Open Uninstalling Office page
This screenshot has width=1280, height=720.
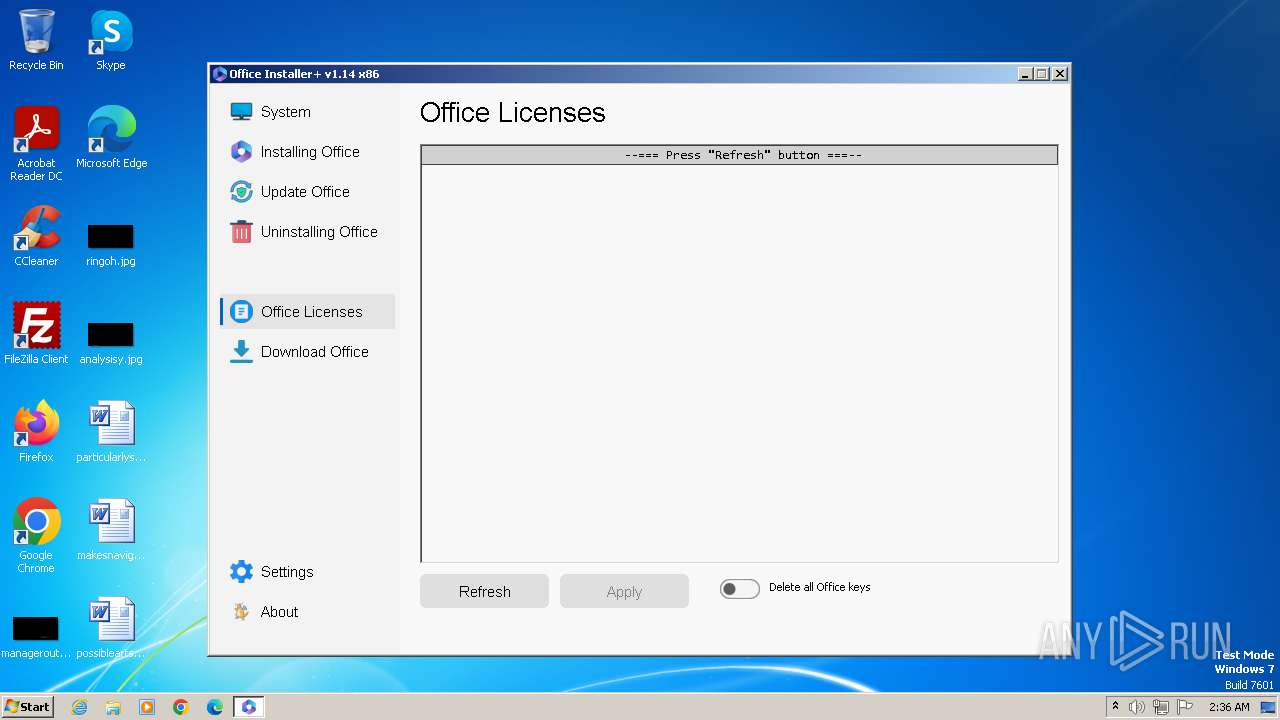(x=319, y=232)
